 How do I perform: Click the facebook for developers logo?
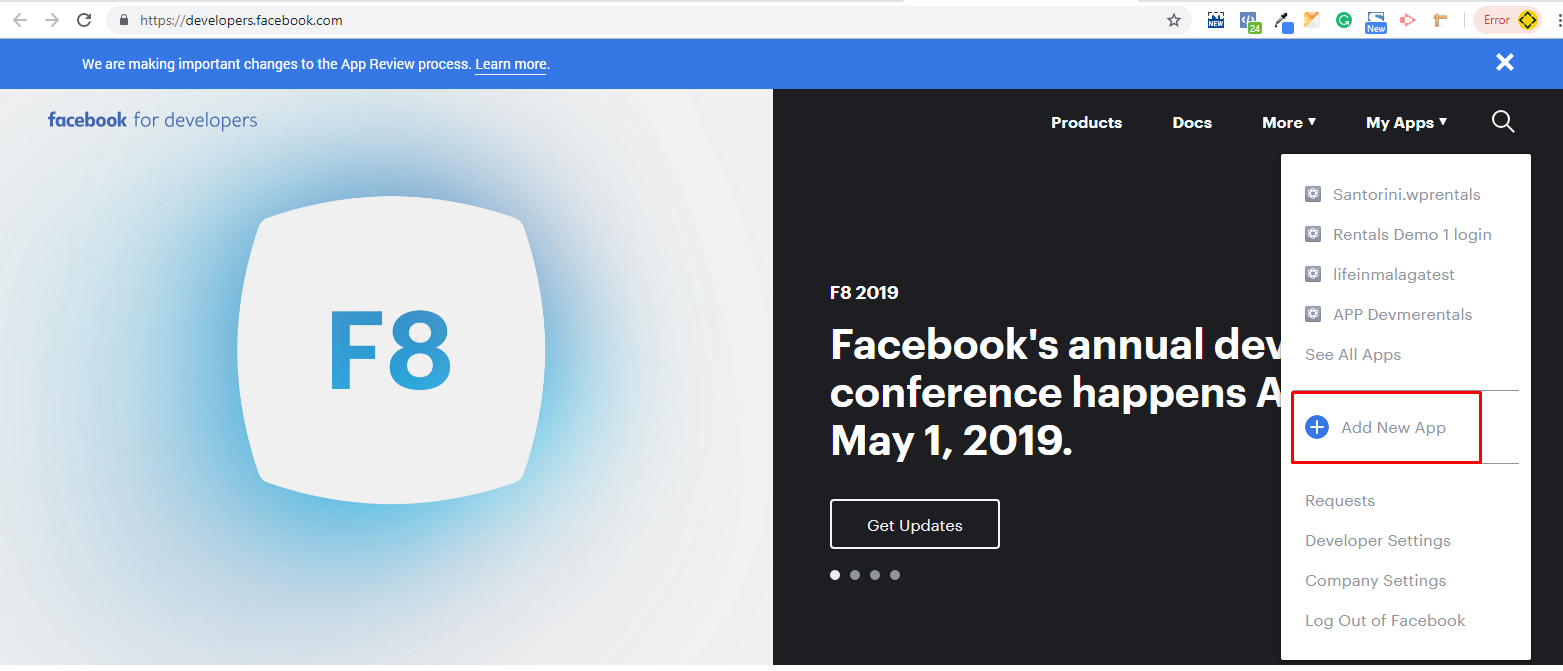coord(152,120)
